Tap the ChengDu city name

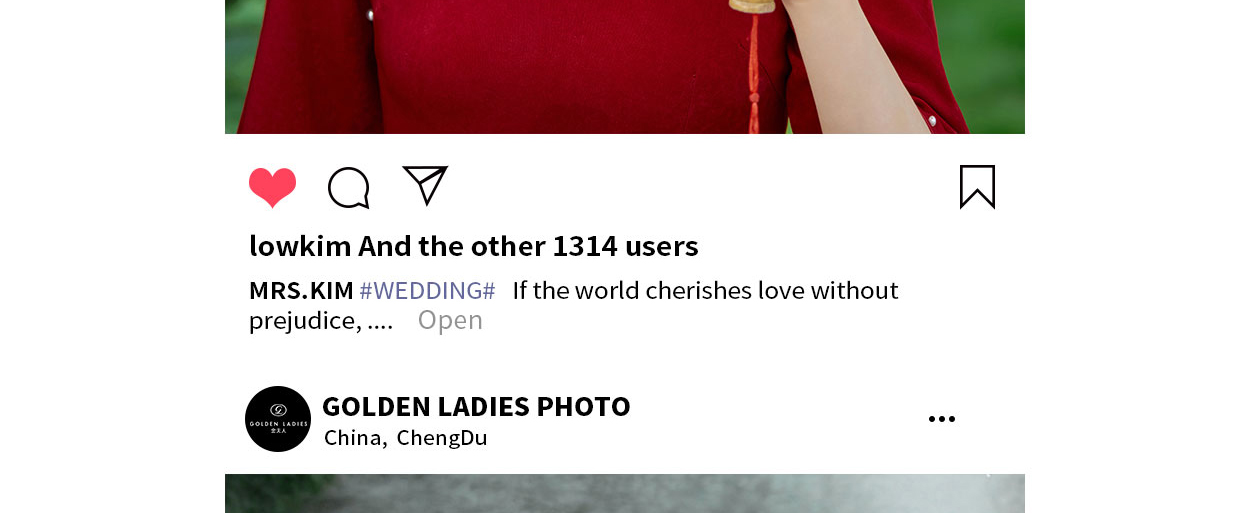[442, 438]
